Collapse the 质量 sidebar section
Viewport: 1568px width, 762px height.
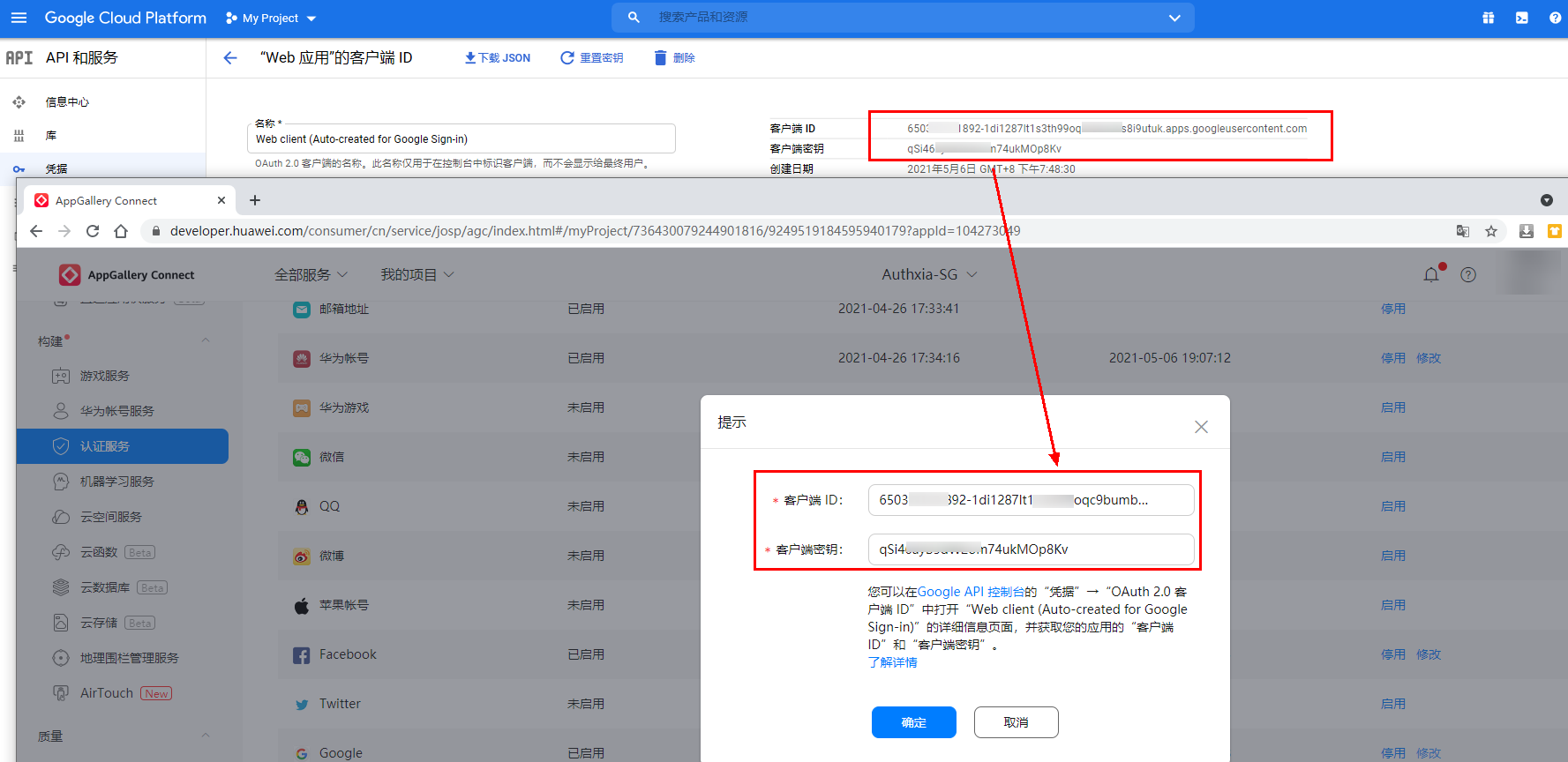(x=206, y=736)
